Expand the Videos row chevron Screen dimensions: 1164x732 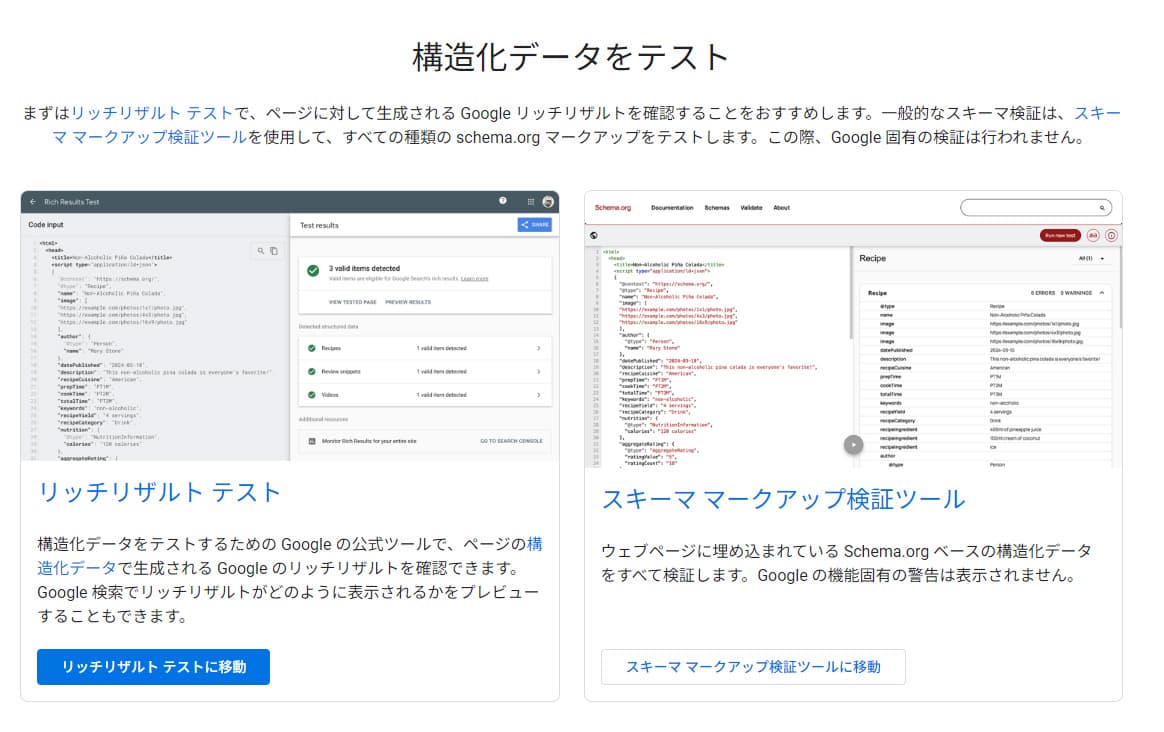(538, 395)
